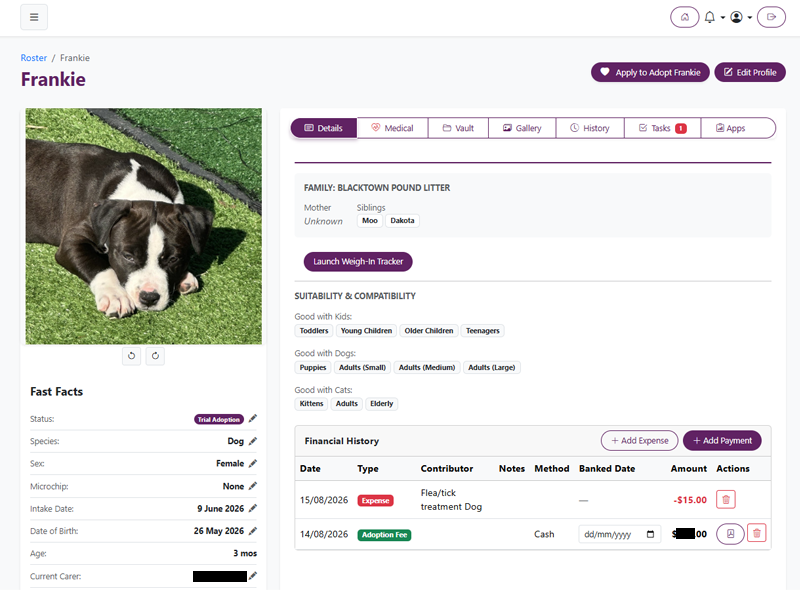Viewport: 800px width, 591px height.
Task: Click the Teenagers tag
Action: (482, 331)
